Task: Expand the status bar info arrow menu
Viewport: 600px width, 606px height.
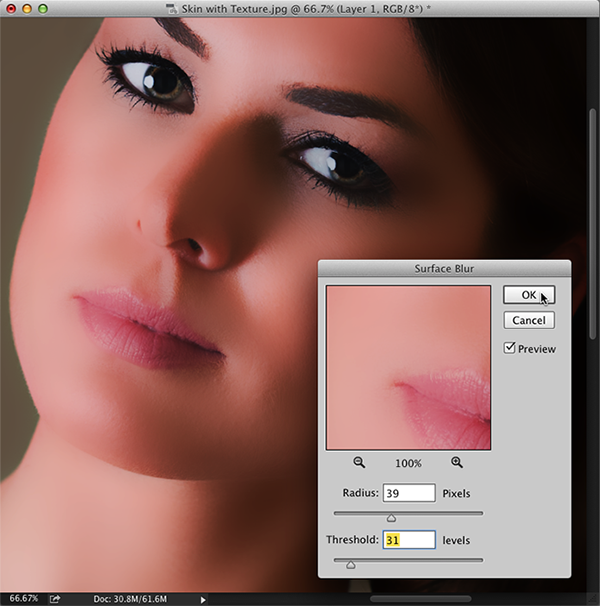Action: (x=204, y=599)
